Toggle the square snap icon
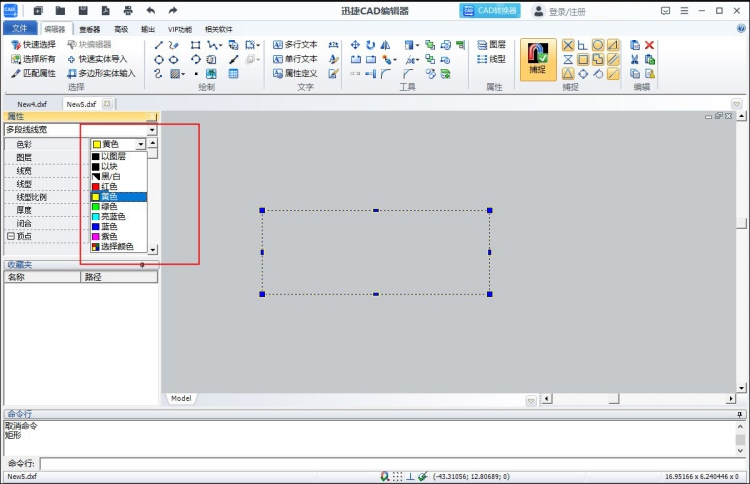The width and height of the screenshot is (750, 484). pos(583,60)
